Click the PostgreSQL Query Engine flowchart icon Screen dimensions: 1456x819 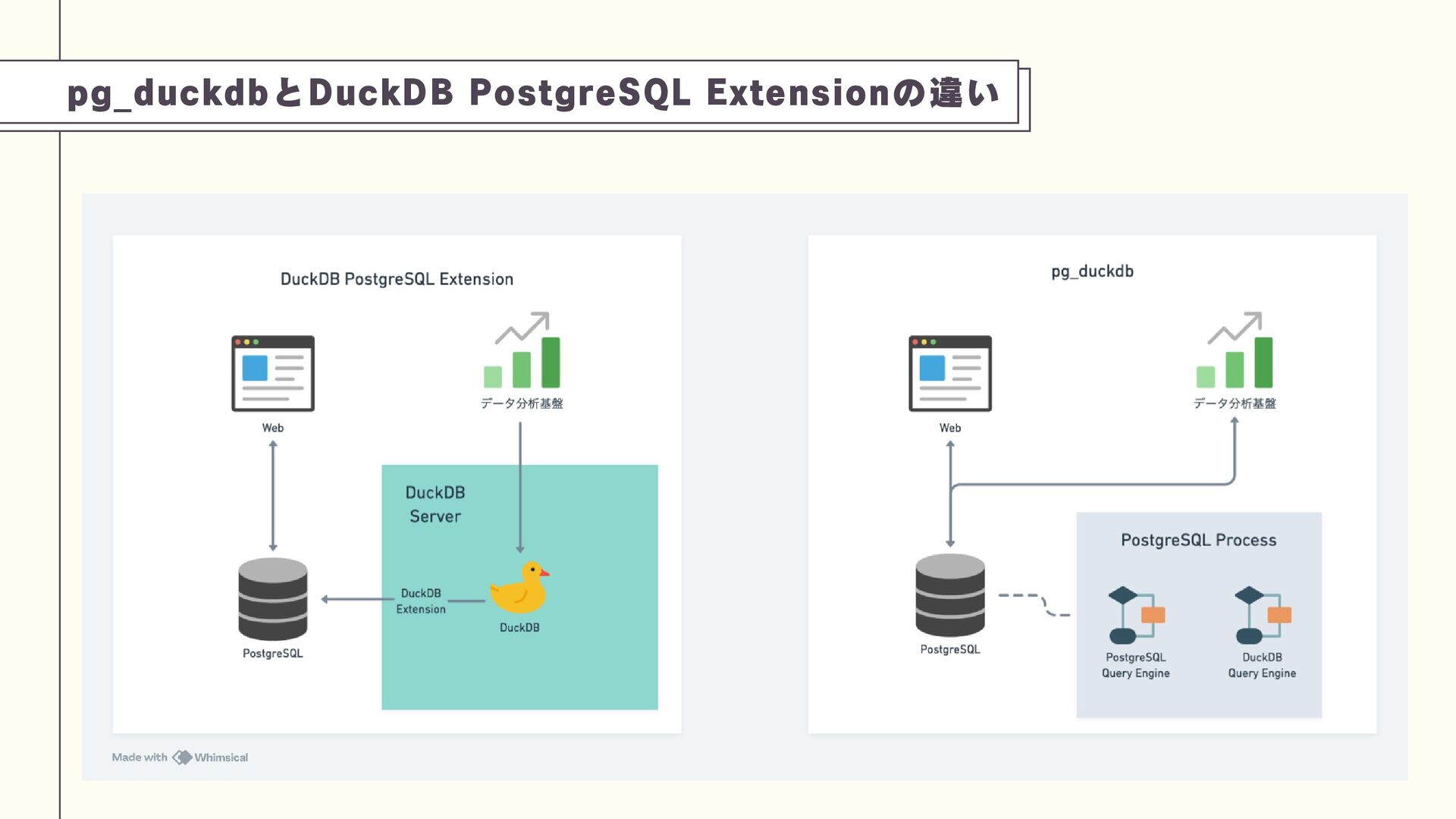(1136, 615)
